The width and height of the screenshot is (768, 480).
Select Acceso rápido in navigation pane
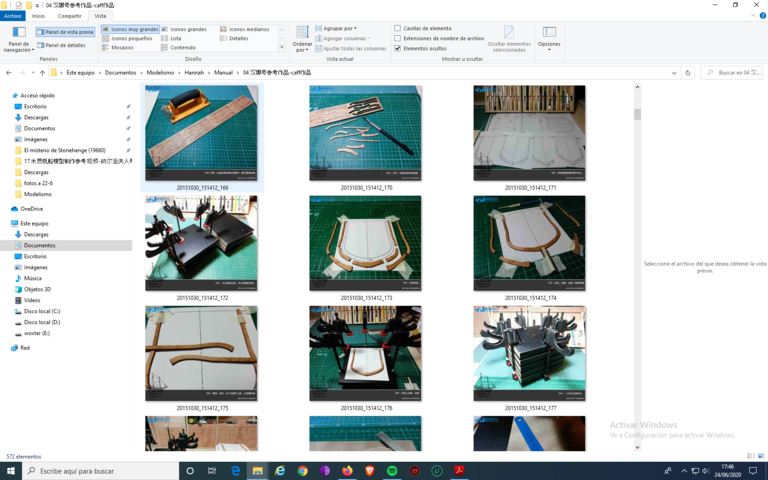pos(38,96)
